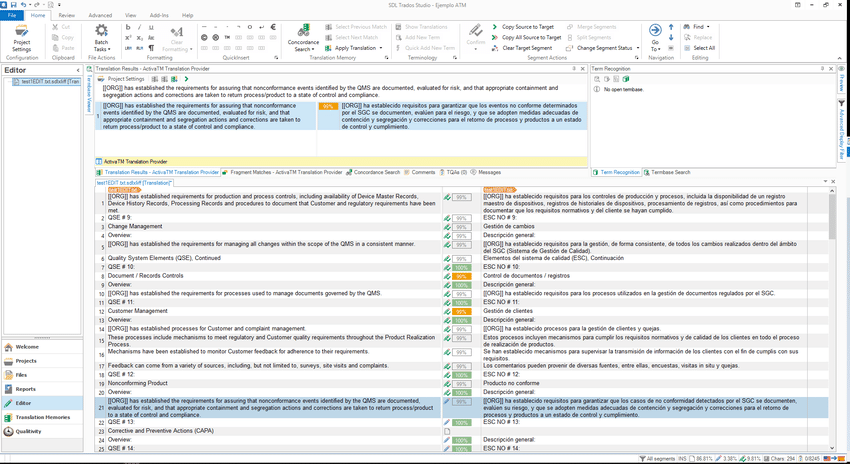Click the Concordance Search binoculars icon
Viewport: 850px width, 464px height.
click(304, 30)
